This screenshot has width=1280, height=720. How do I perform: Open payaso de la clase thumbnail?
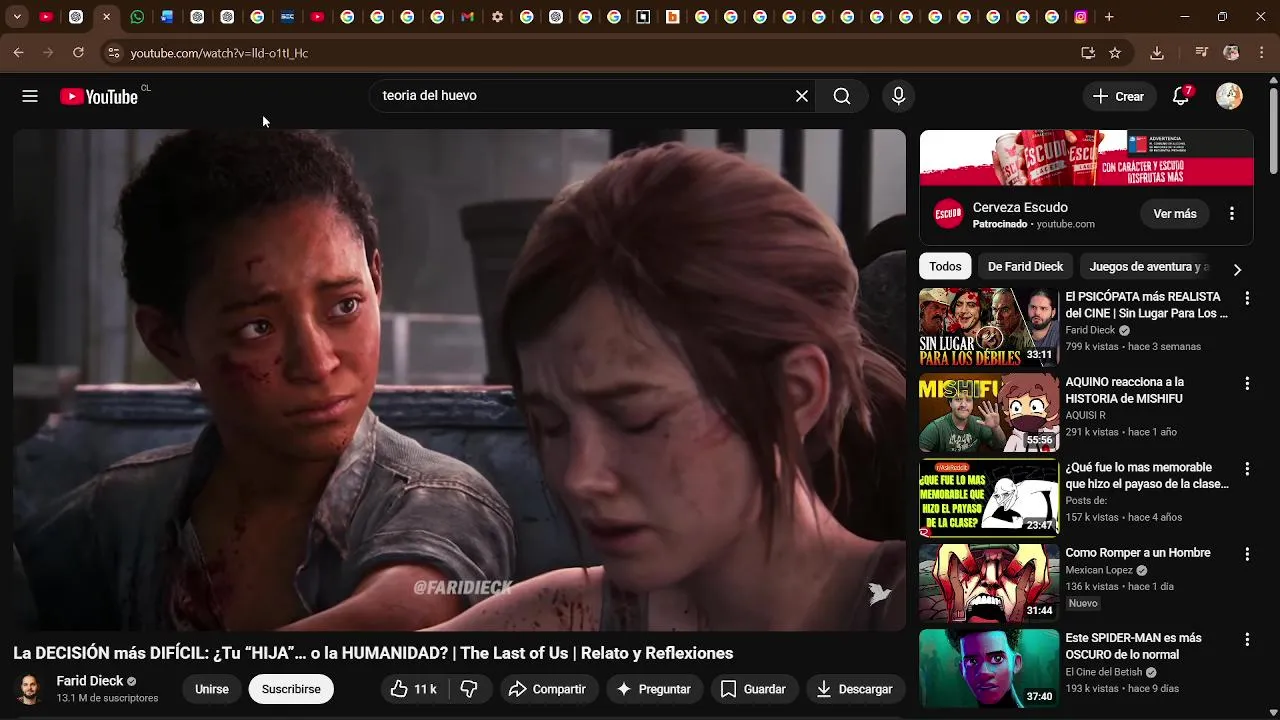pyautogui.click(x=989, y=498)
